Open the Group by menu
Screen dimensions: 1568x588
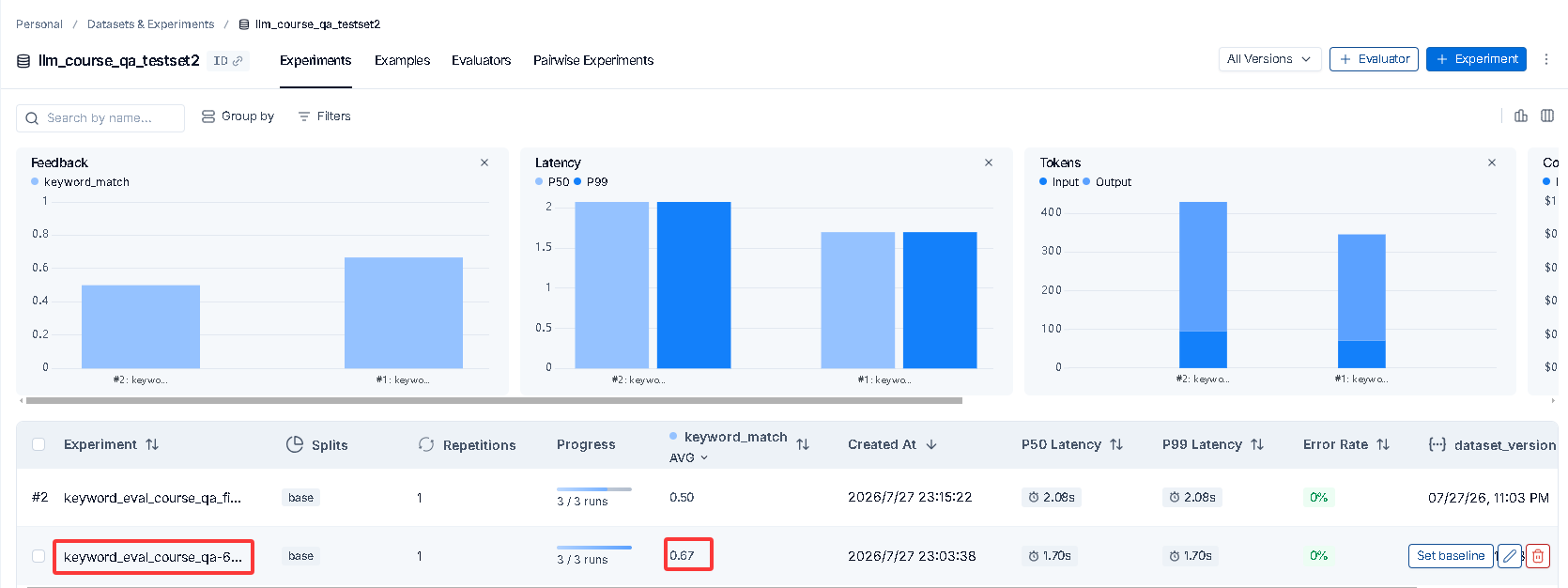(x=238, y=116)
